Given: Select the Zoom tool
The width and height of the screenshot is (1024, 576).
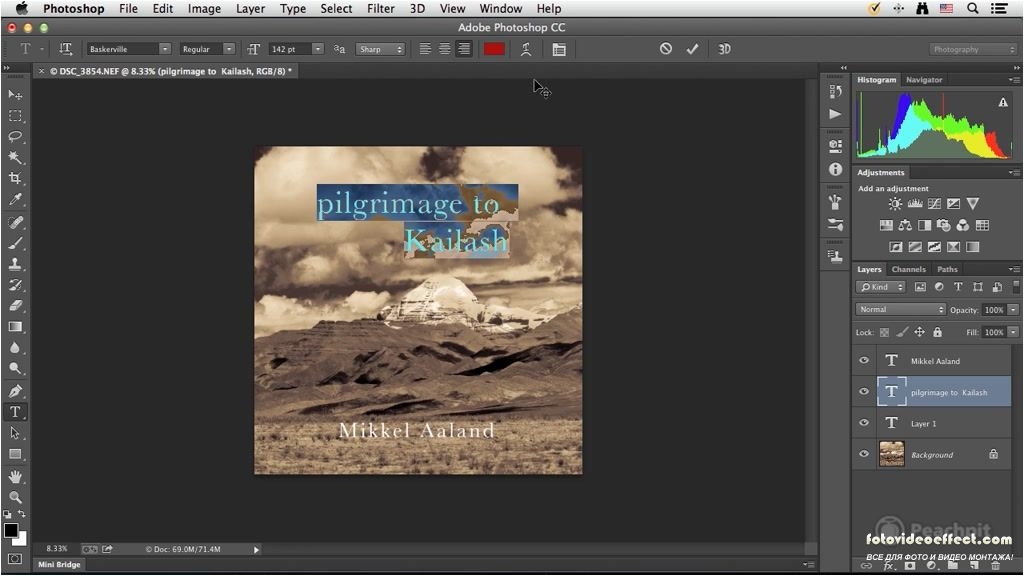Looking at the screenshot, I should [x=15, y=498].
